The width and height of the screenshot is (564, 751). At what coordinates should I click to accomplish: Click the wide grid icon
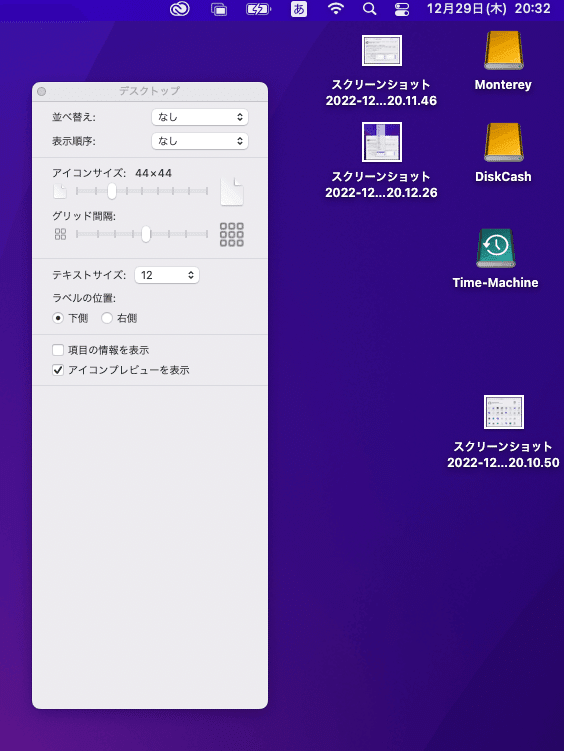[232, 234]
